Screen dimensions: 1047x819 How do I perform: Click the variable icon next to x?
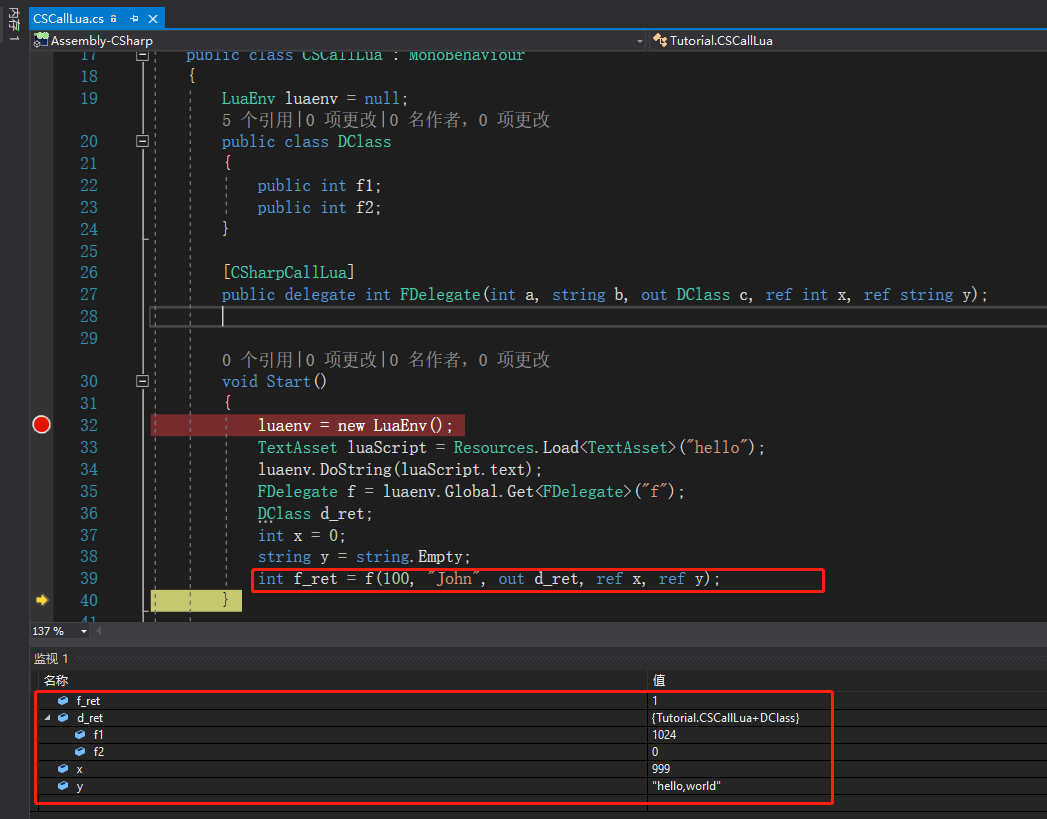pyautogui.click(x=63, y=769)
